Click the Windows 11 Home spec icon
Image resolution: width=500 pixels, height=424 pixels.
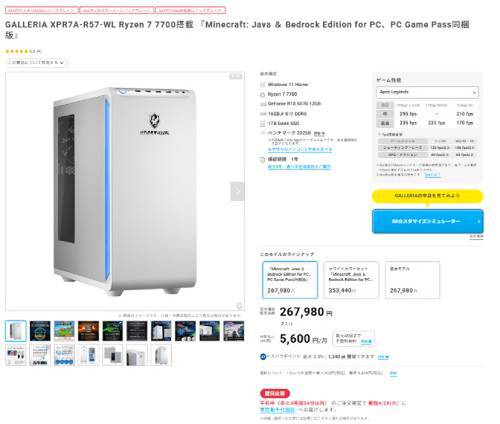pyautogui.click(x=263, y=85)
